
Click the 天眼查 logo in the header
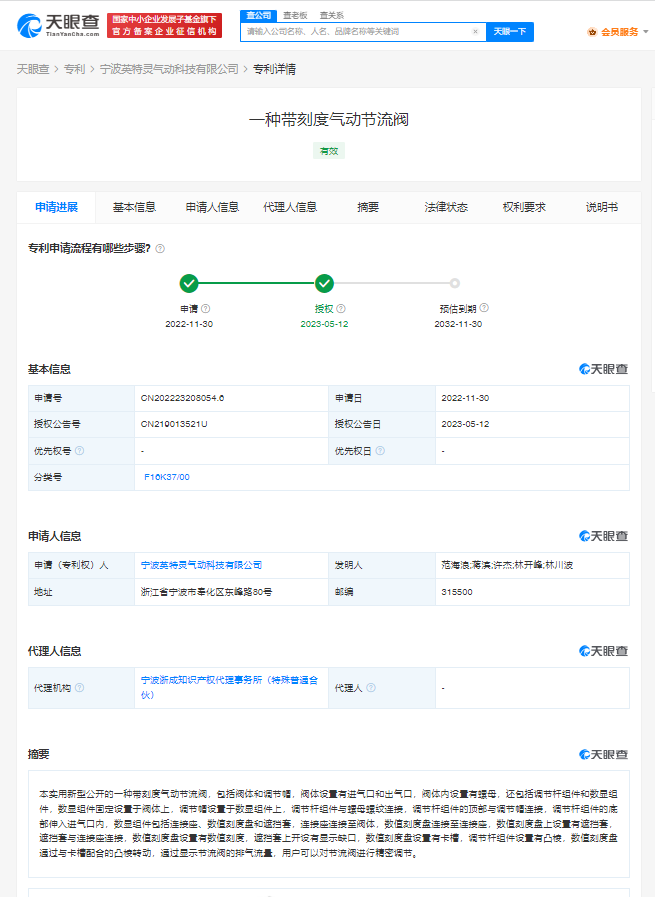(58, 25)
